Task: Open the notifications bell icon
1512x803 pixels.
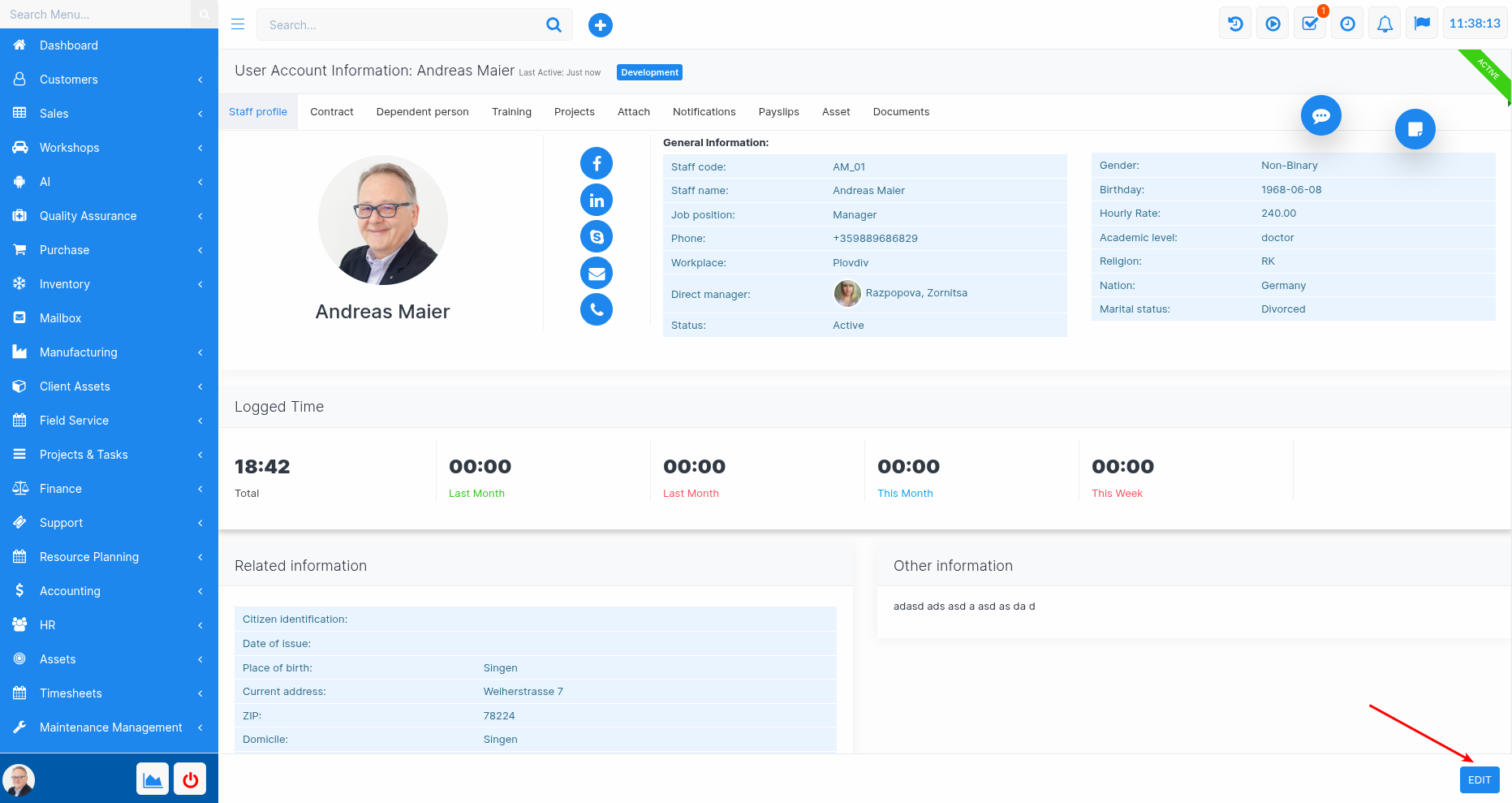Action: (1385, 24)
